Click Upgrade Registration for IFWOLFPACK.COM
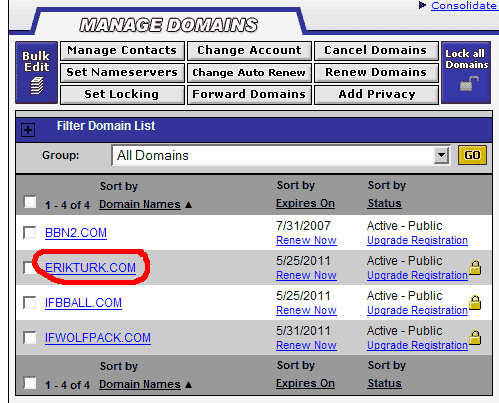 [x=417, y=345]
